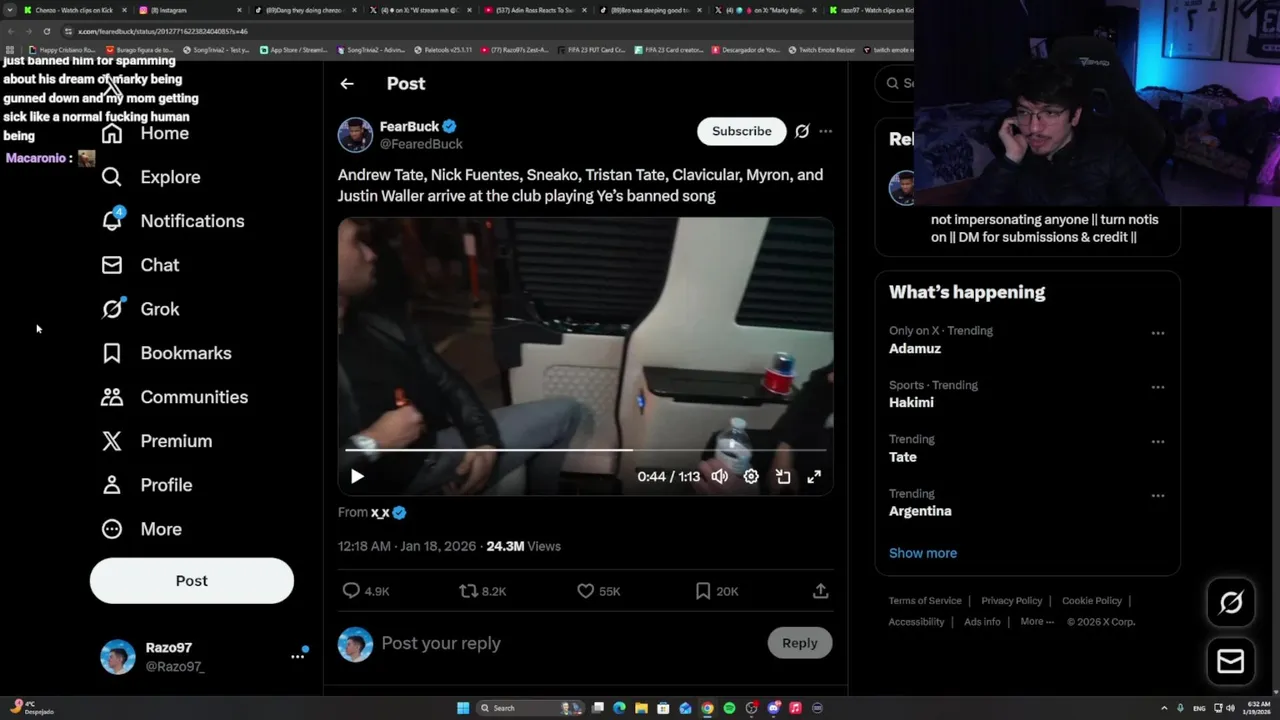Reload the page in the browser

[47, 31]
